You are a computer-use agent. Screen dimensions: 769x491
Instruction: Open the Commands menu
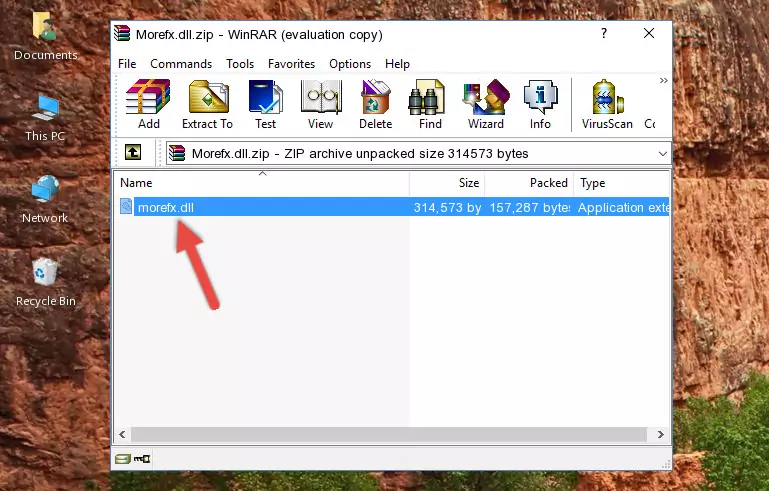coord(181,64)
